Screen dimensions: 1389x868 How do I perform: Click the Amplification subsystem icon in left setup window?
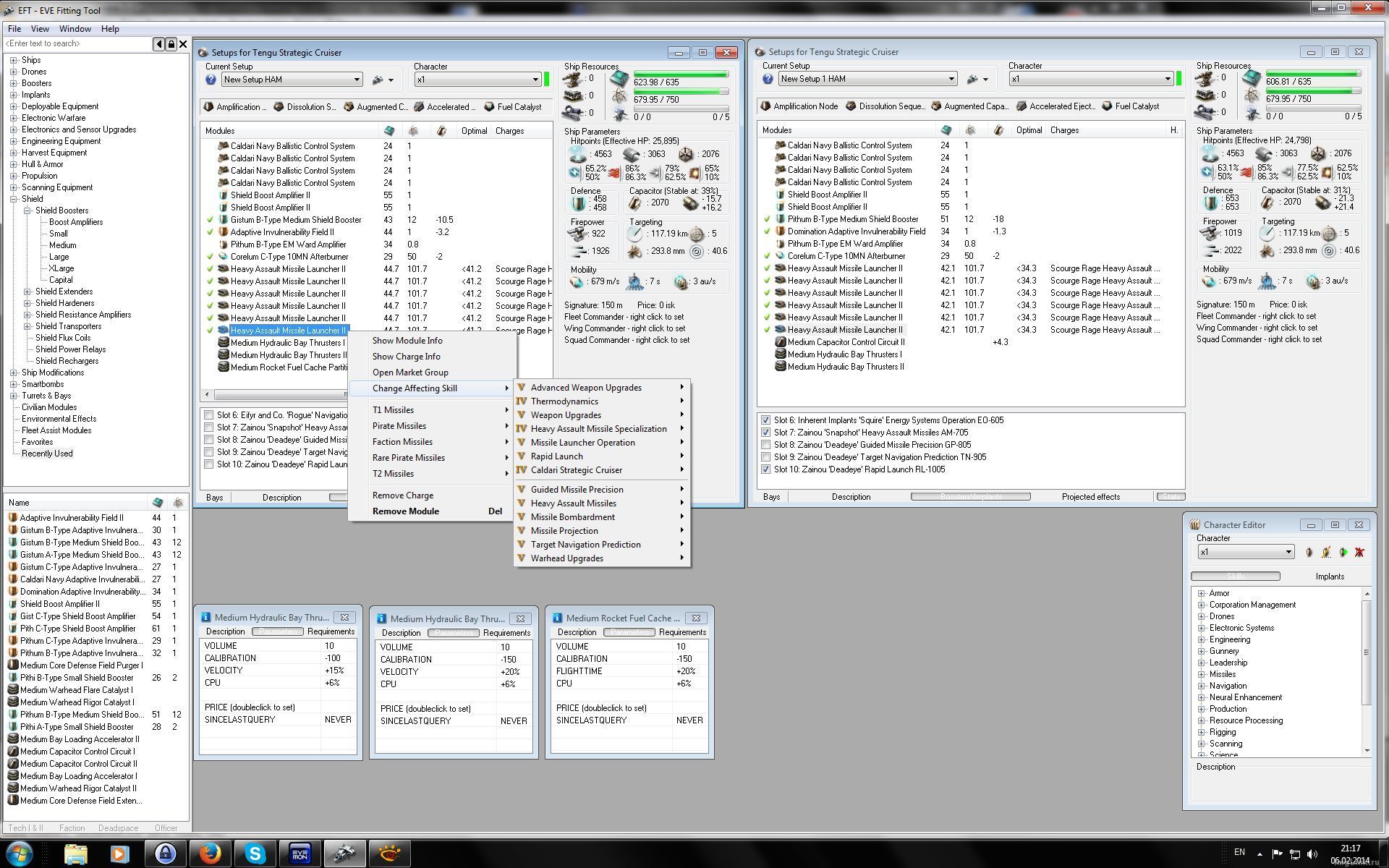pyautogui.click(x=209, y=107)
